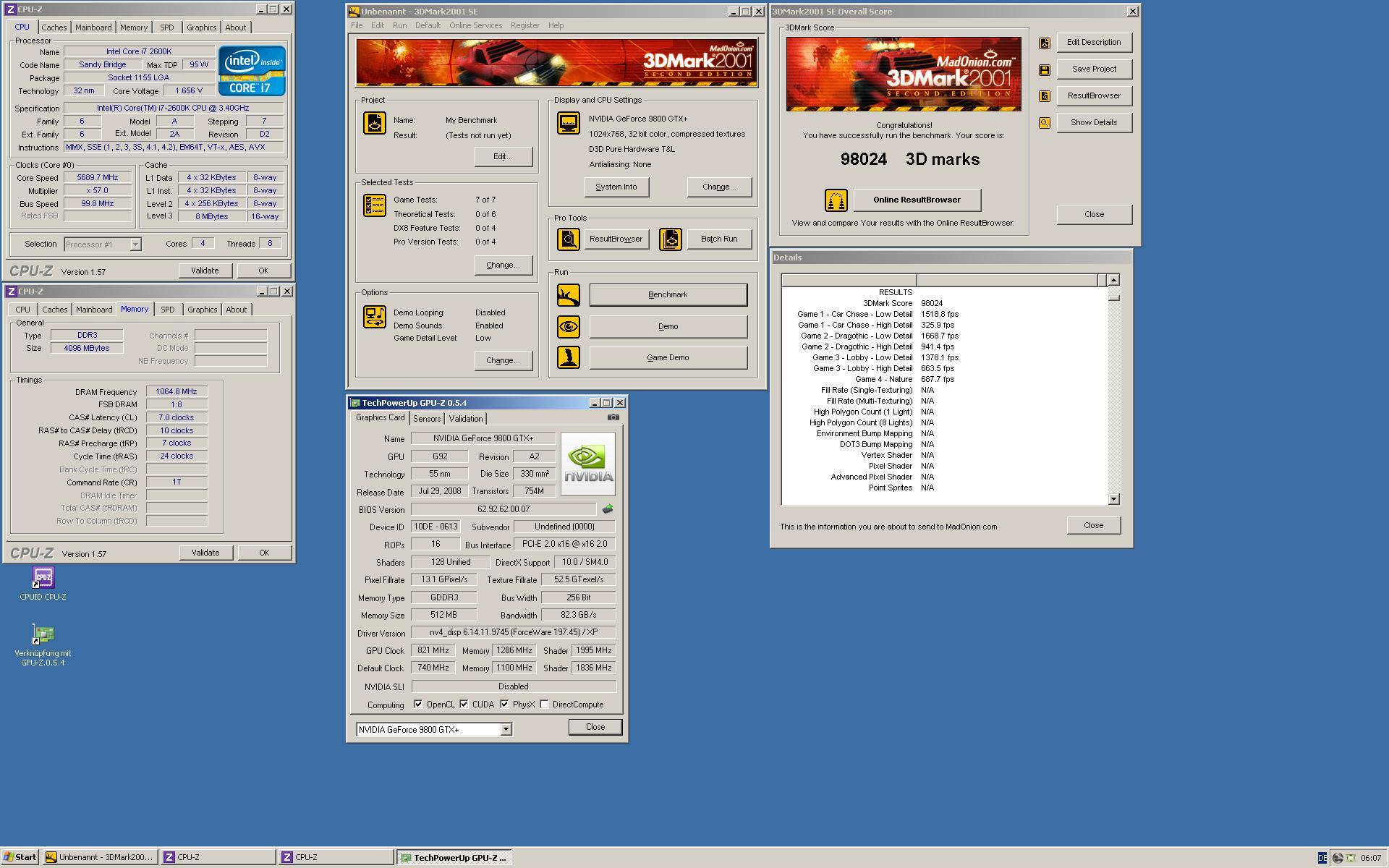Click the OK button in Memory CPU-Z window

[x=264, y=553]
